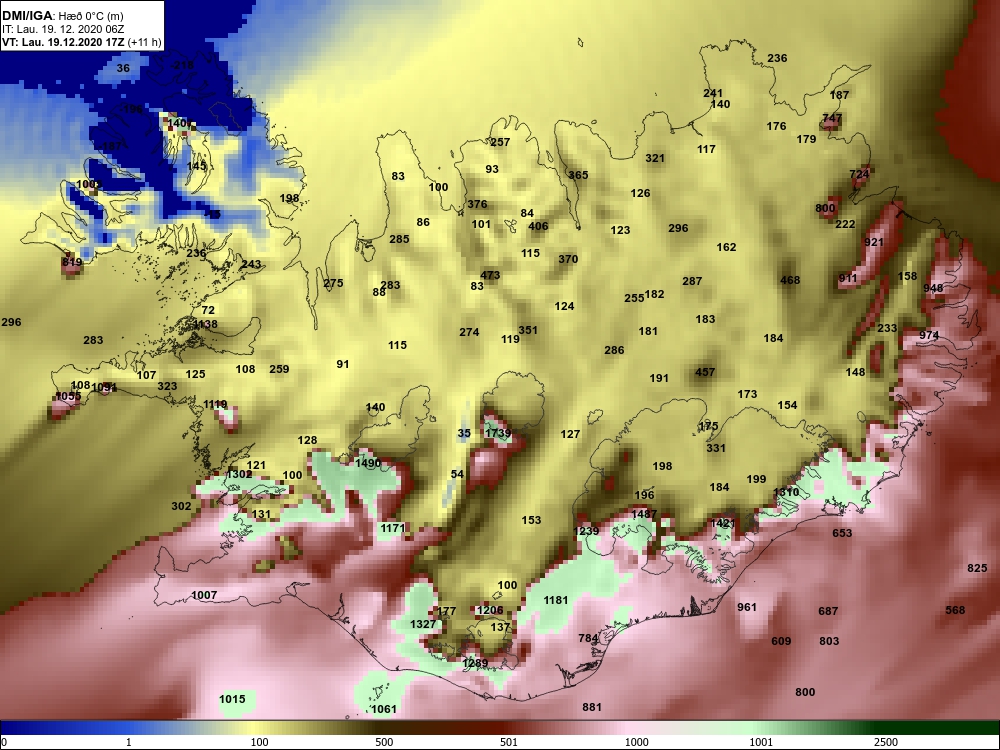
Task: Click the map value 784
Action: (588, 638)
